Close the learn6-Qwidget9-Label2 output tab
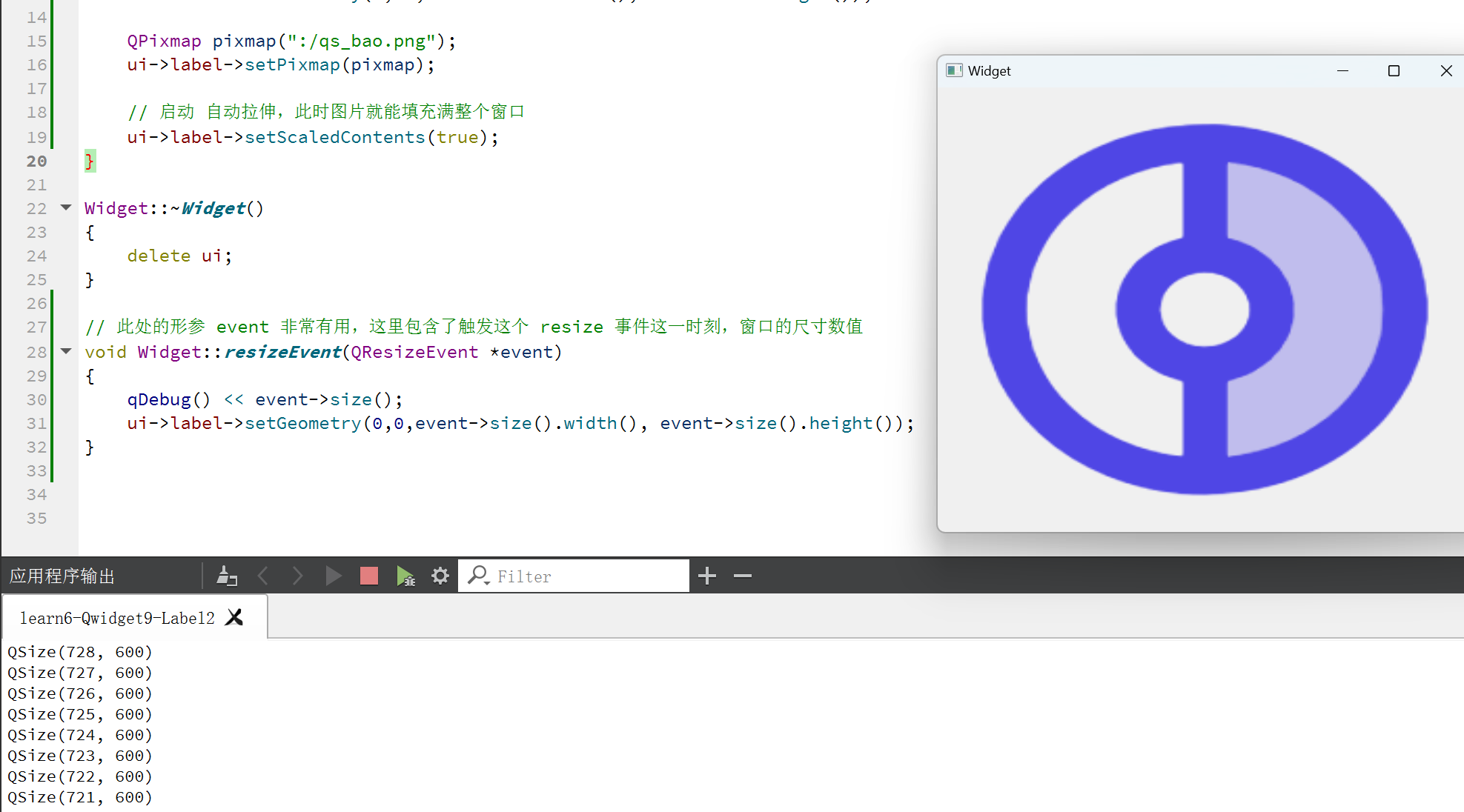This screenshot has width=1464, height=812. [x=234, y=617]
